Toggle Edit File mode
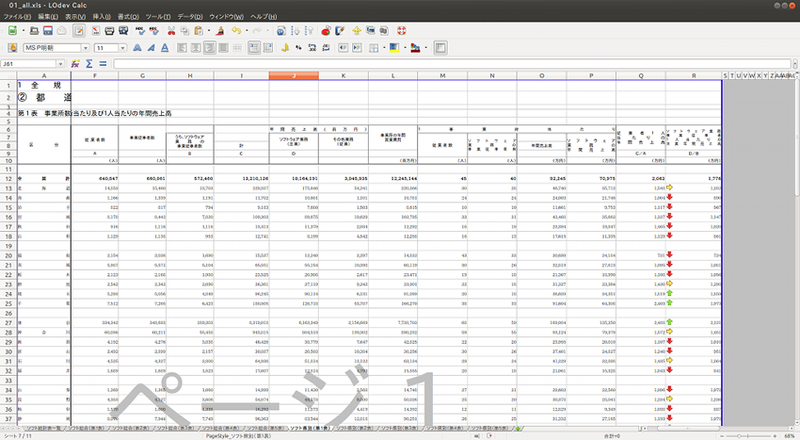 pyautogui.click(x=79, y=31)
